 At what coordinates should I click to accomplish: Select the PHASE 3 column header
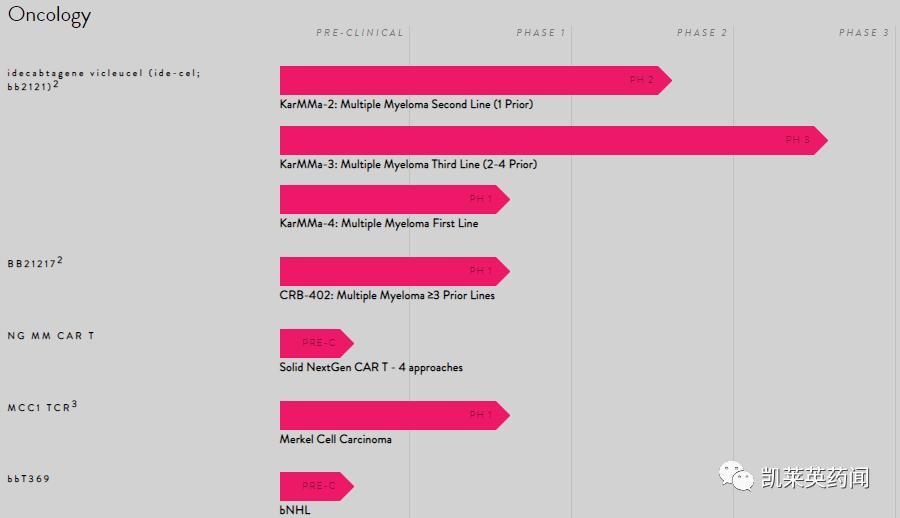point(864,33)
